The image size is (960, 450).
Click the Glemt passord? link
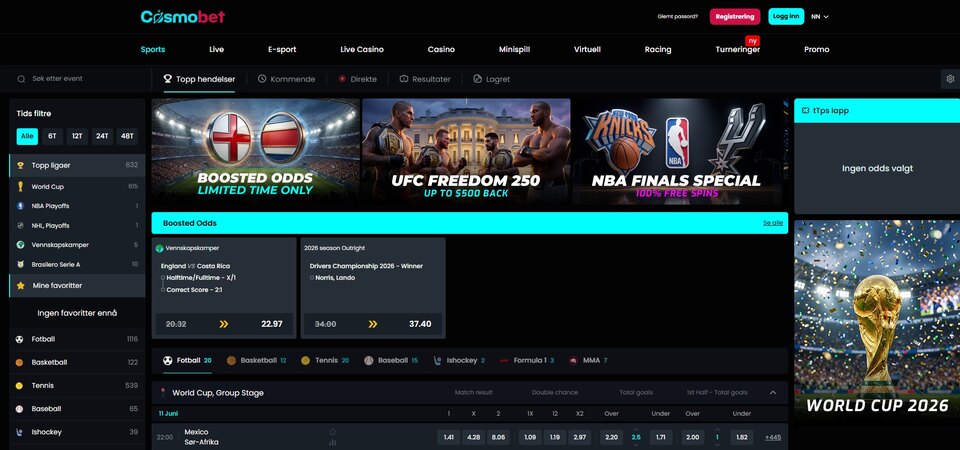(x=677, y=17)
